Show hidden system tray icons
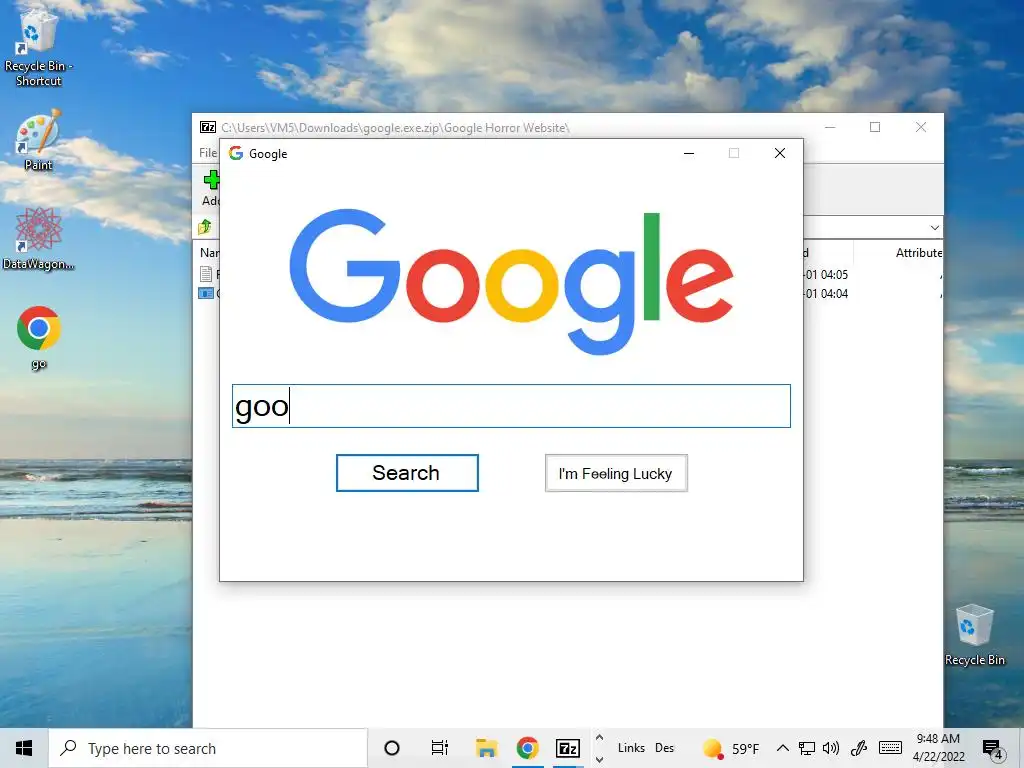Screen dimensions: 1024x768 coord(782,748)
